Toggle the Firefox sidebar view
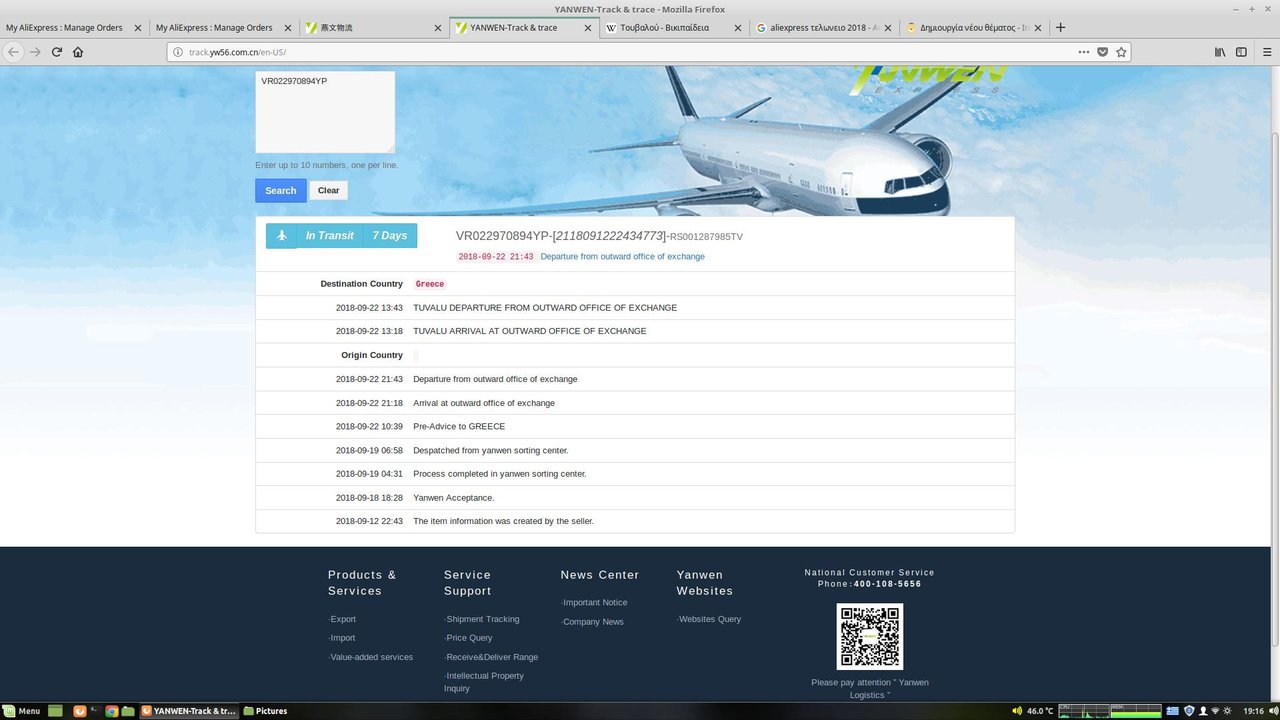This screenshot has width=1280, height=720. click(x=1241, y=52)
